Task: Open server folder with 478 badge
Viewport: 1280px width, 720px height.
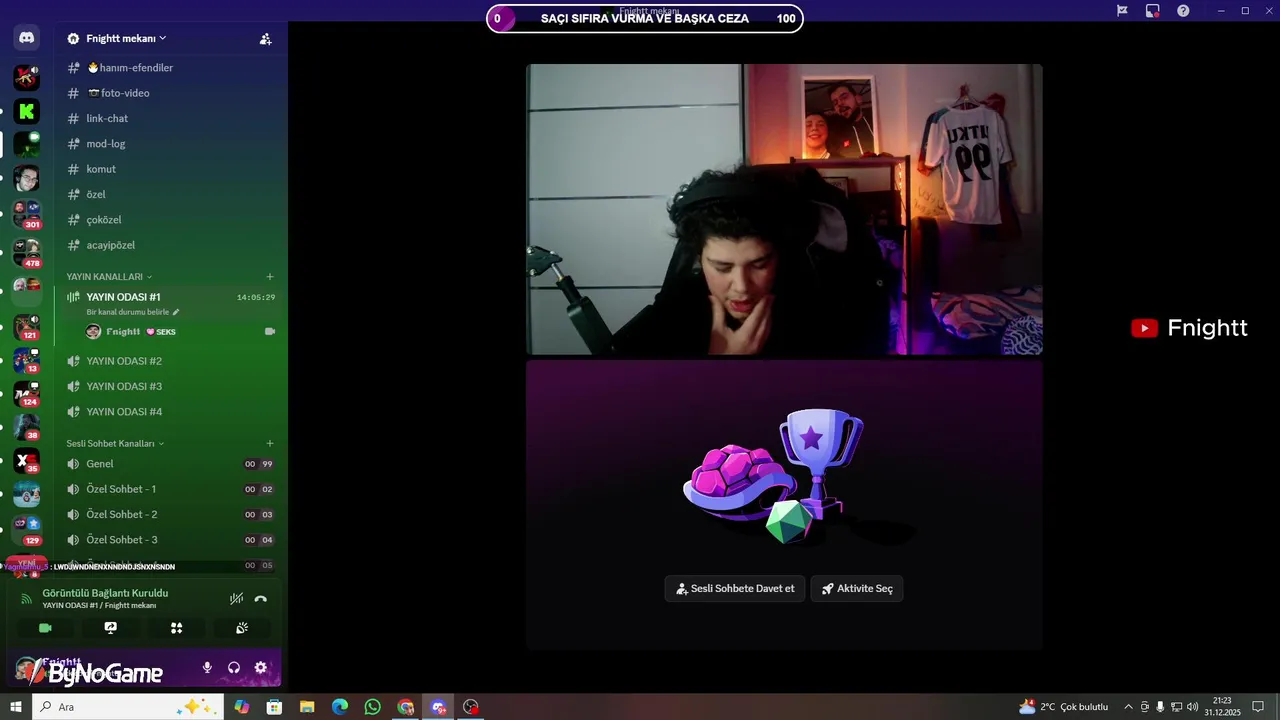Action: point(27,251)
